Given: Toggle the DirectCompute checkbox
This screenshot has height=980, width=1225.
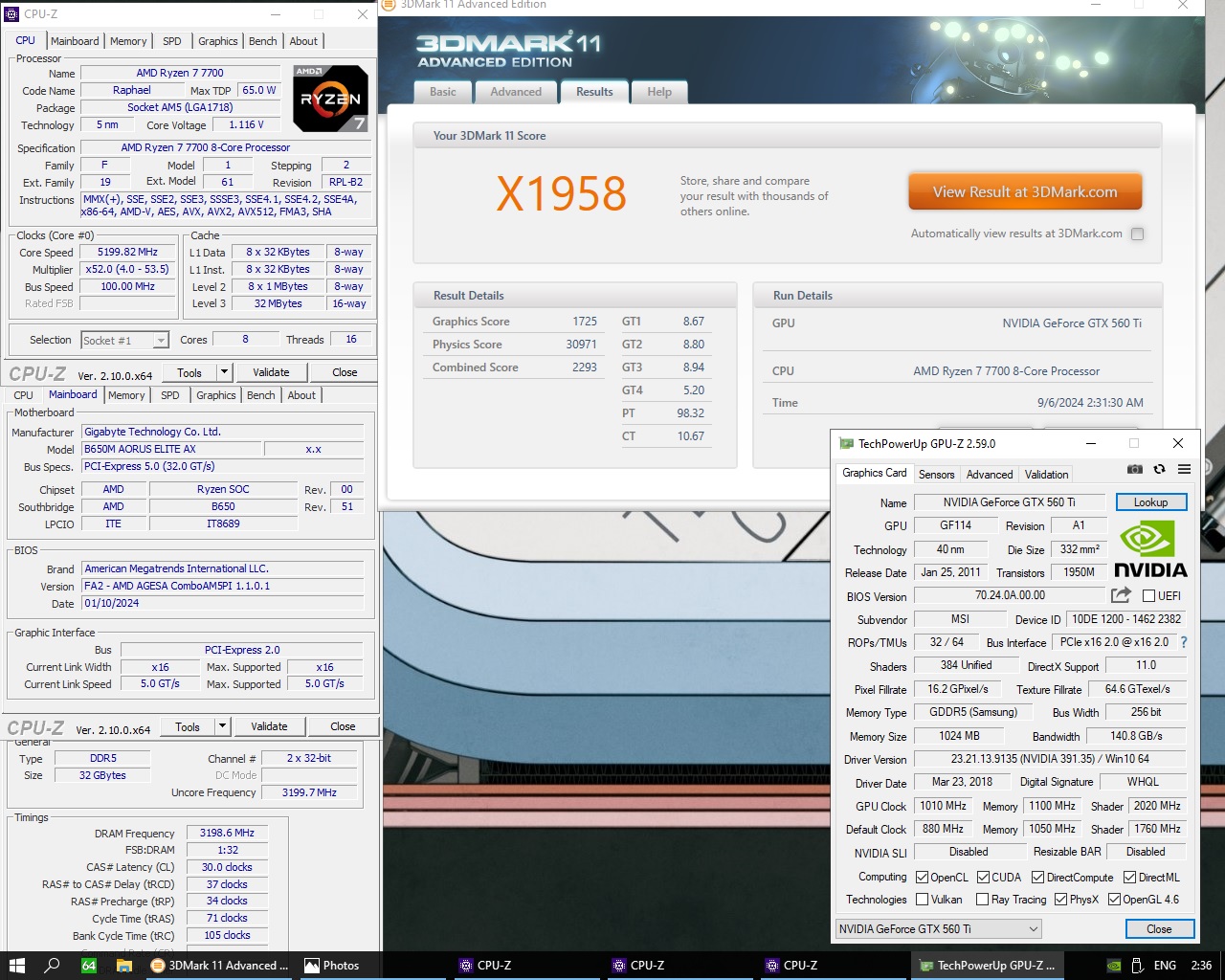Looking at the screenshot, I should click(1037, 877).
